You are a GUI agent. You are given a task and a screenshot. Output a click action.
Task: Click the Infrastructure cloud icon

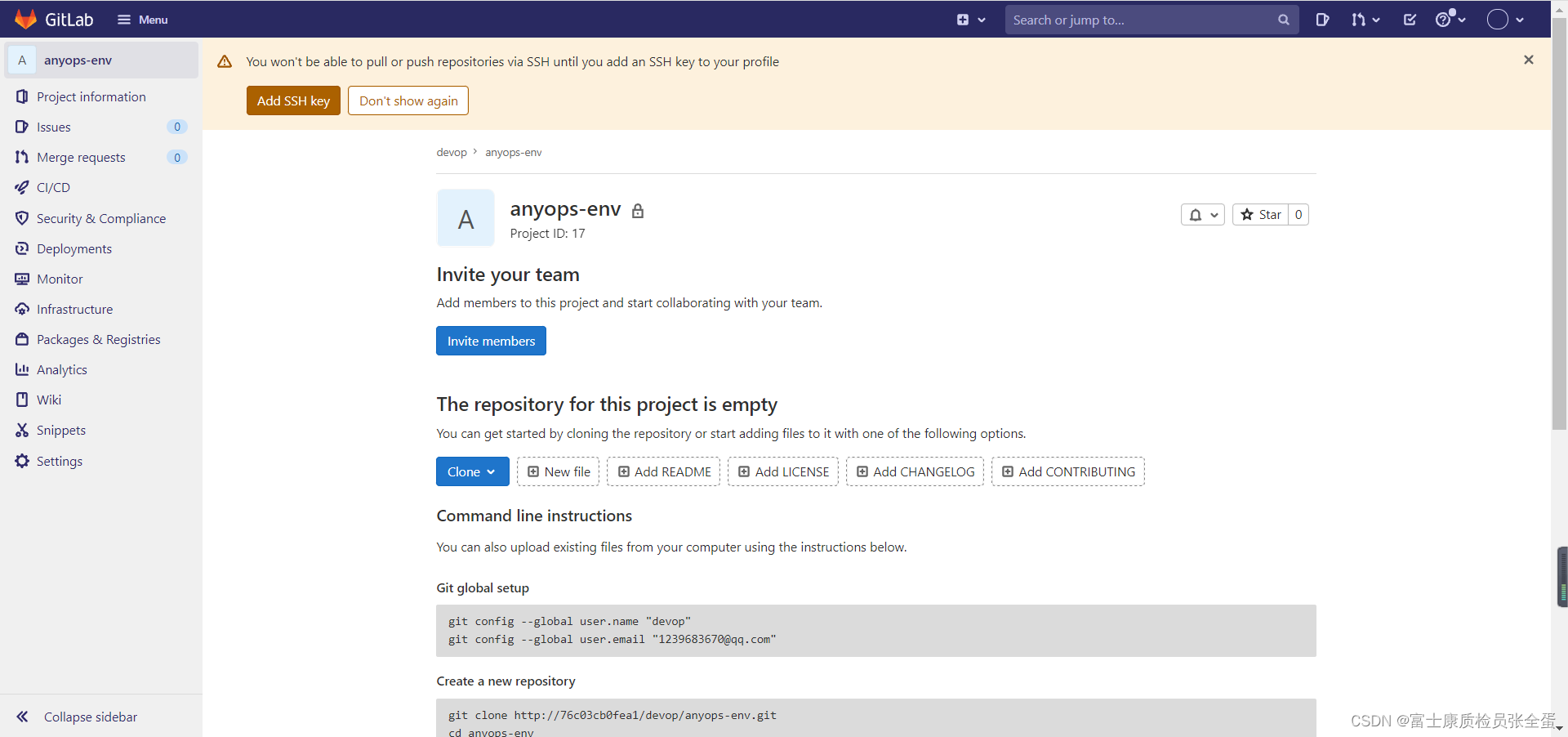click(x=22, y=309)
